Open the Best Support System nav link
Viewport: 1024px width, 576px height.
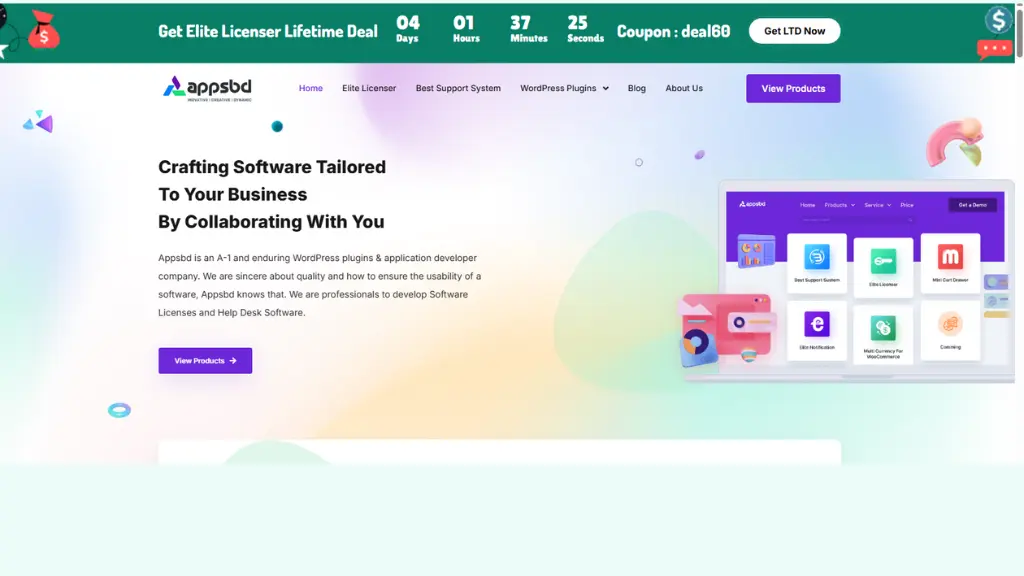point(458,88)
